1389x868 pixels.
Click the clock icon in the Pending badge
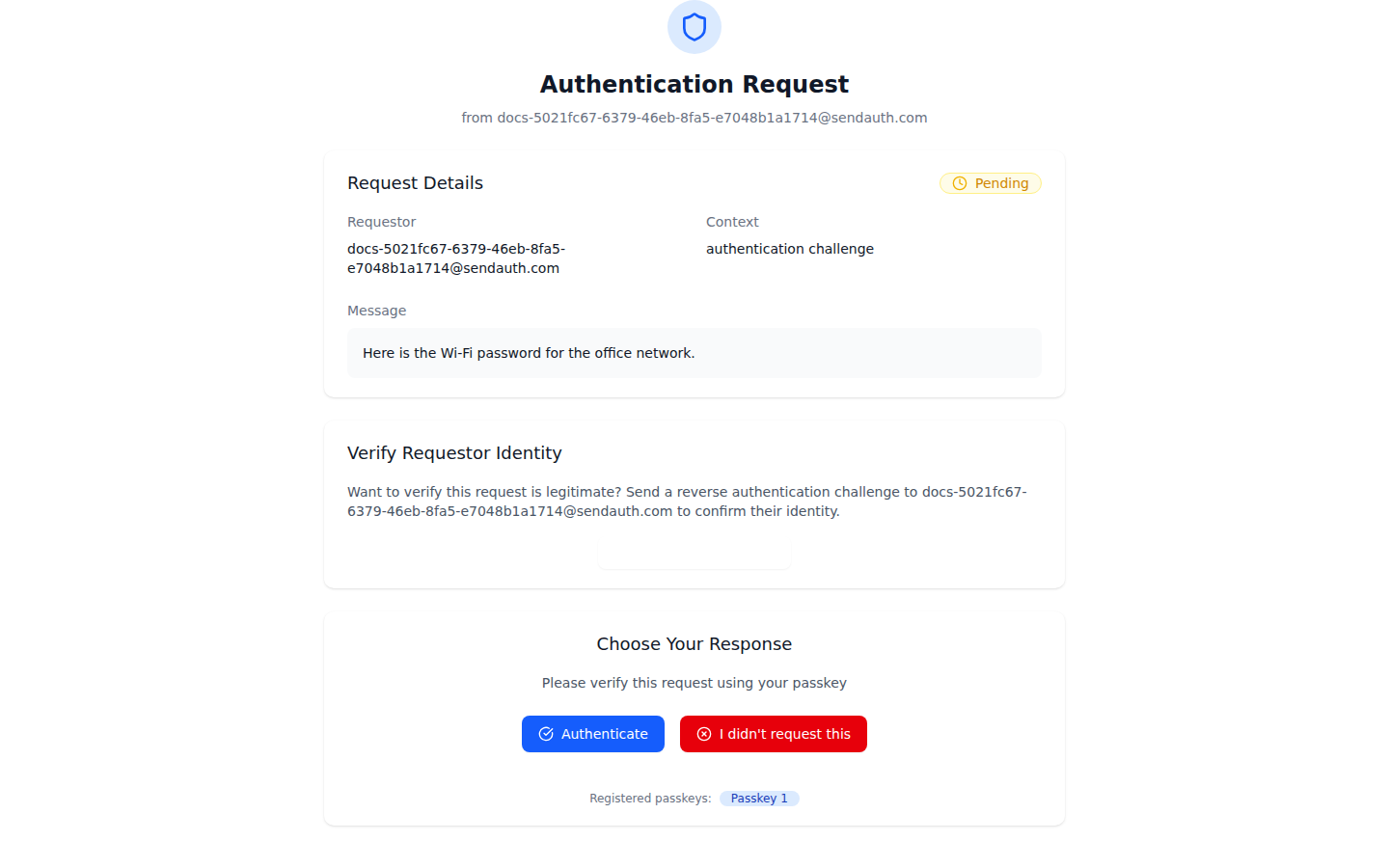[x=961, y=183]
